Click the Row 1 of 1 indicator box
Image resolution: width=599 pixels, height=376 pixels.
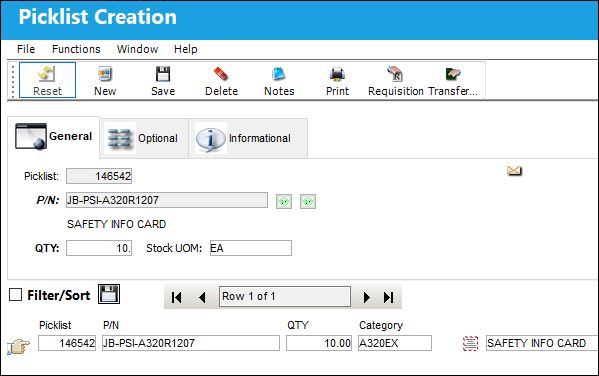(285, 297)
